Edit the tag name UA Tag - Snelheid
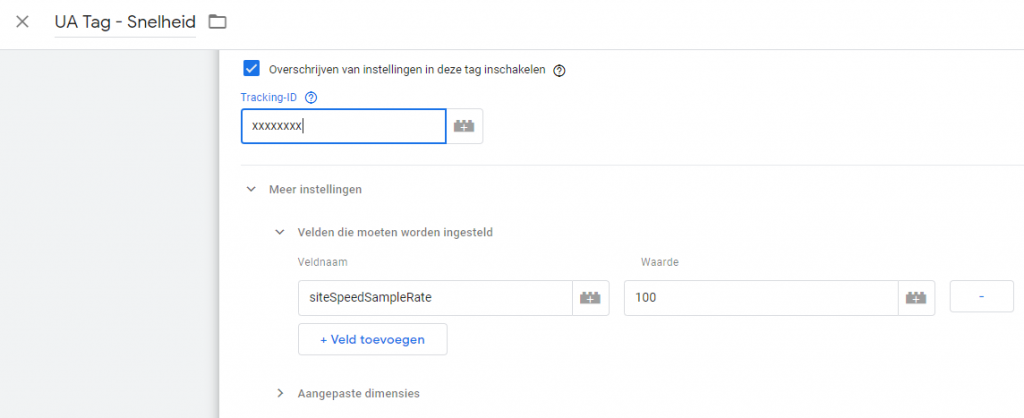The height and width of the screenshot is (418, 1024). pyautogui.click(x=125, y=22)
